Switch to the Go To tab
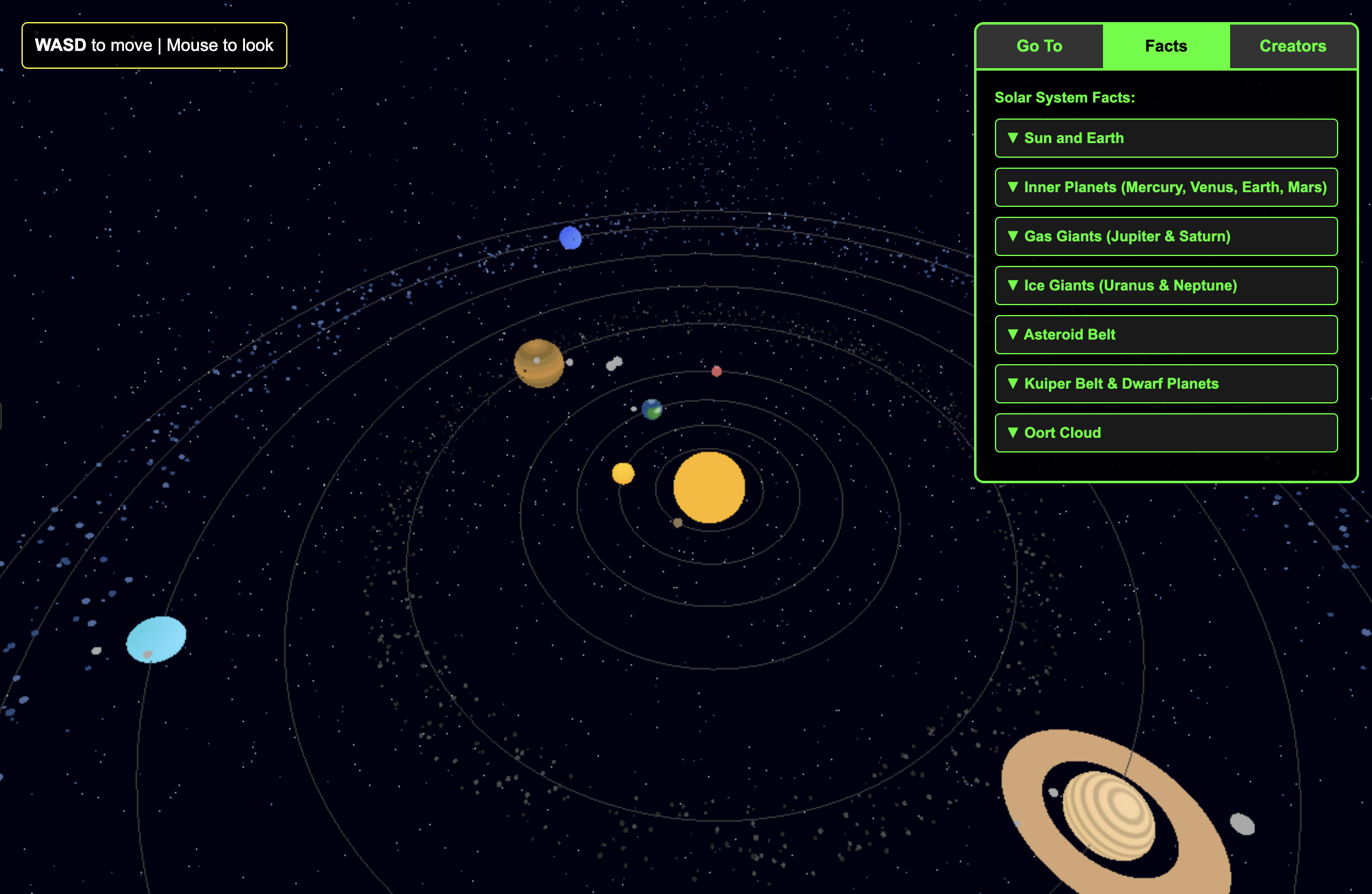Viewport: 1372px width, 894px height. (x=1040, y=46)
